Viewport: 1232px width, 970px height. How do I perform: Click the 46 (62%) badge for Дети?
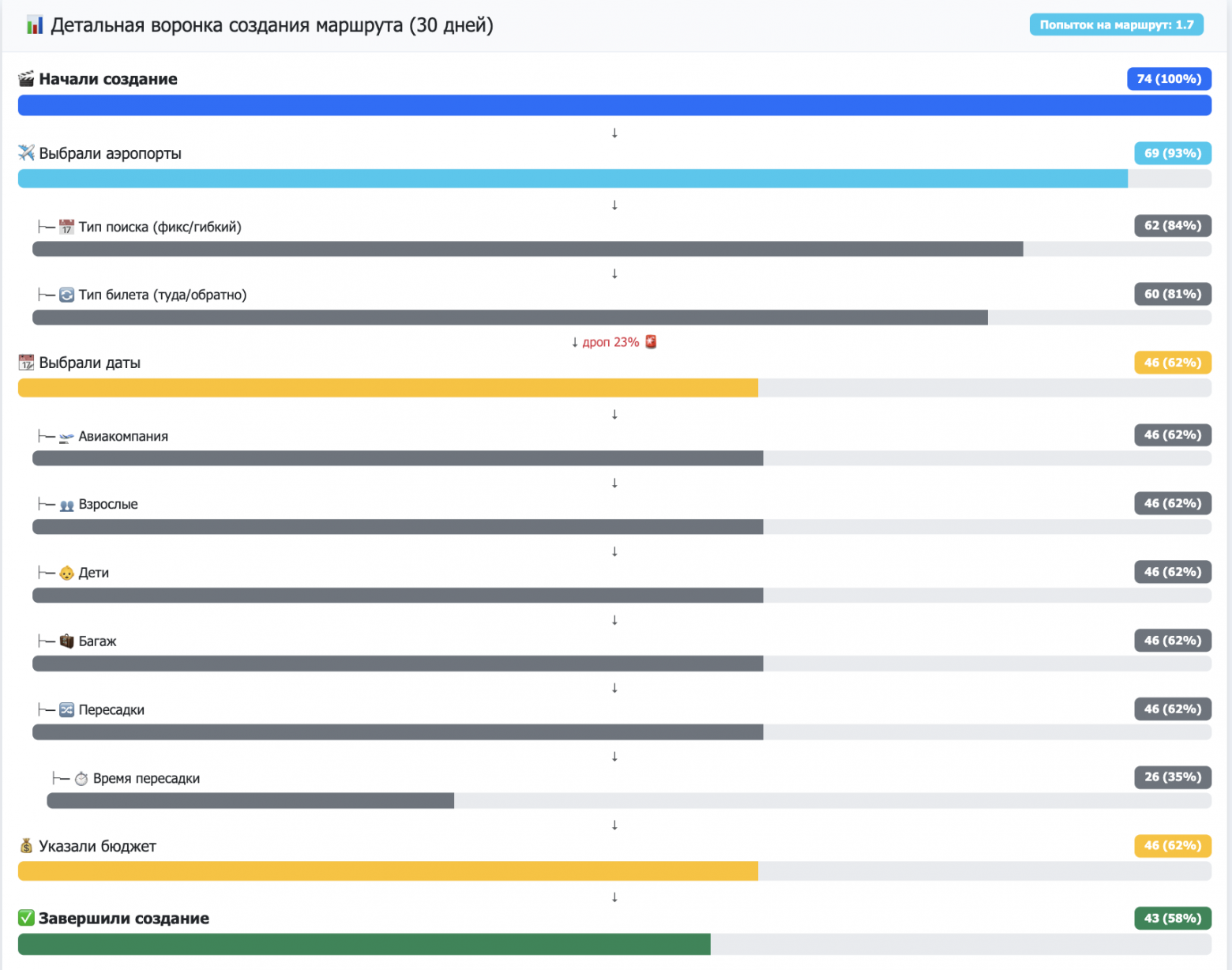1173,572
